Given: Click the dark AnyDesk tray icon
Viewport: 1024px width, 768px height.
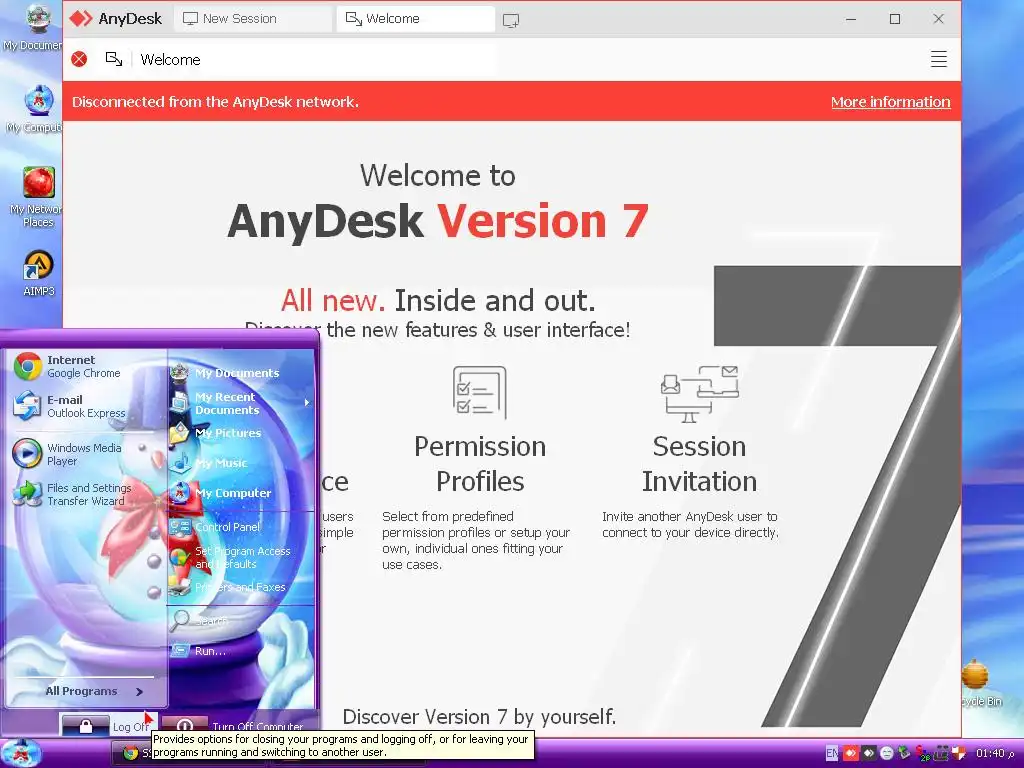Looking at the screenshot, I should 869,753.
